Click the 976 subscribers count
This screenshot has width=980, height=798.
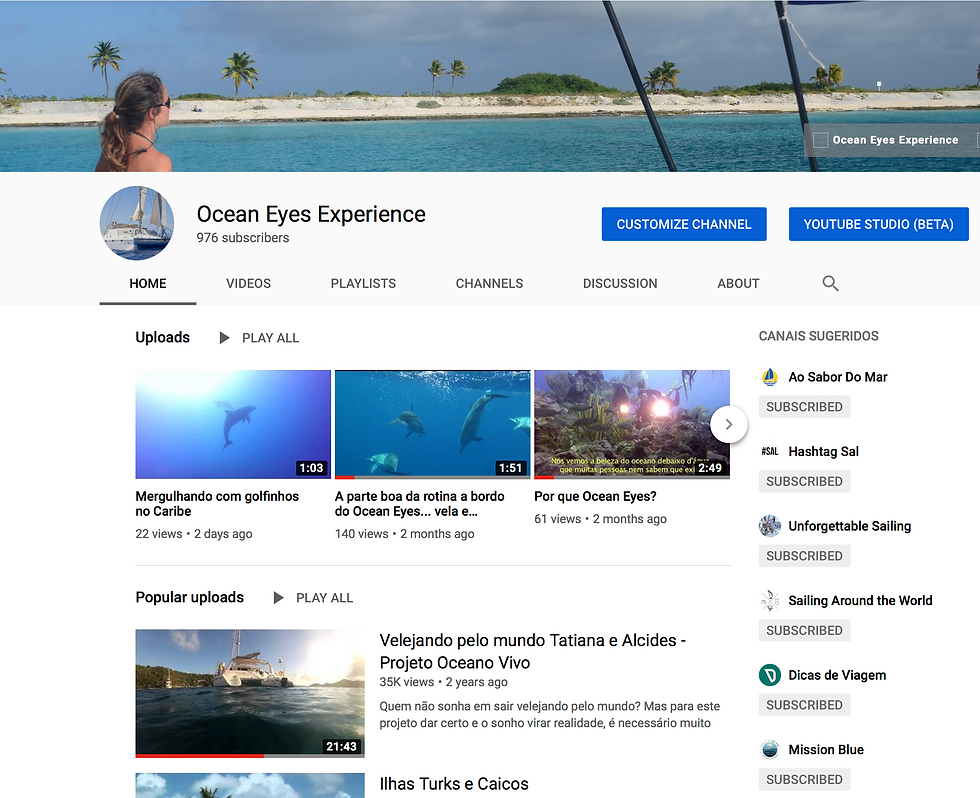coord(242,237)
